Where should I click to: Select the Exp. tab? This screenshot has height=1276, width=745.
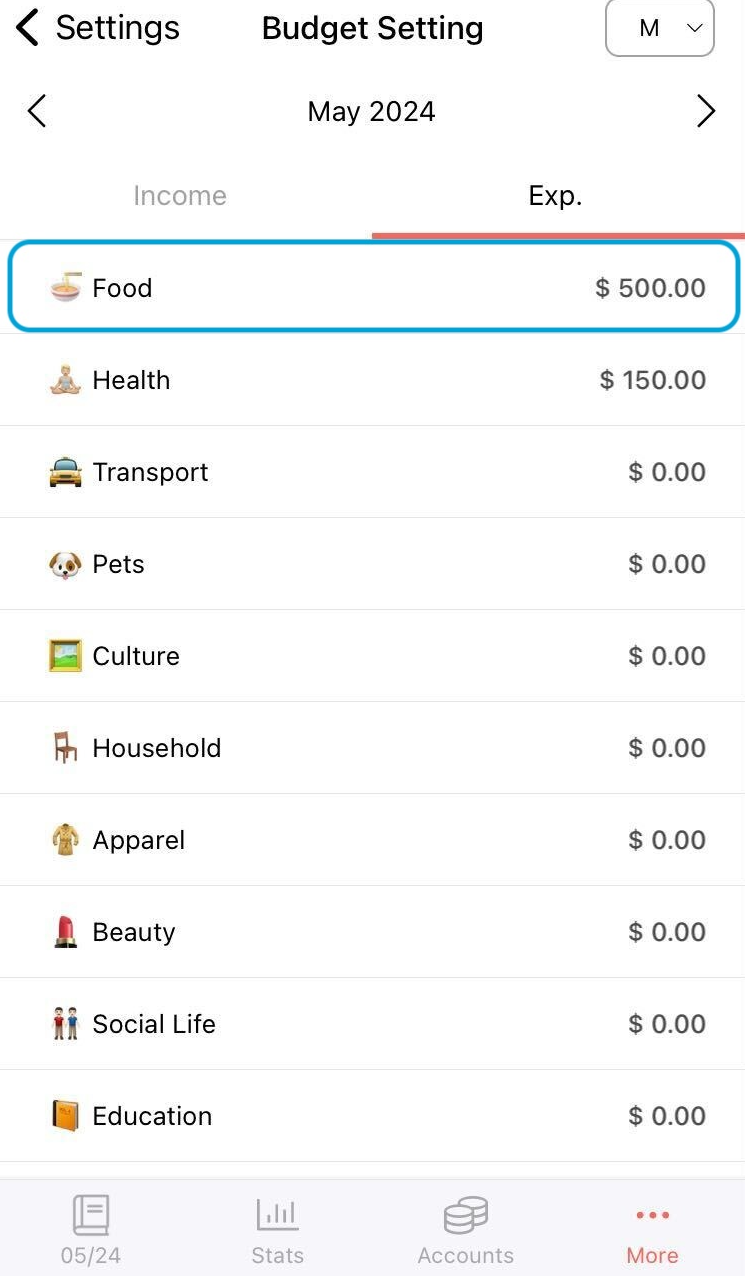(x=555, y=196)
